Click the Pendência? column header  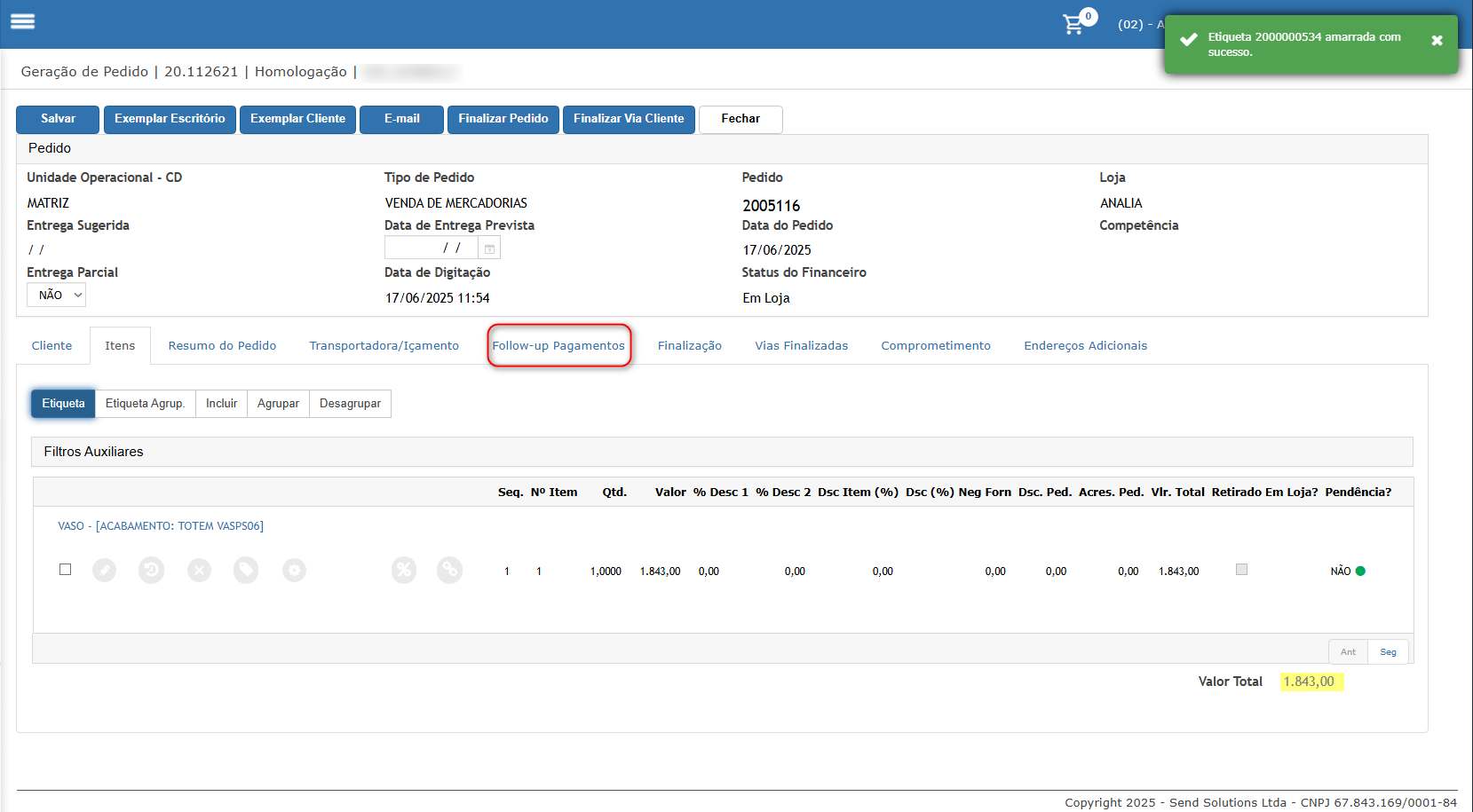(x=1358, y=492)
